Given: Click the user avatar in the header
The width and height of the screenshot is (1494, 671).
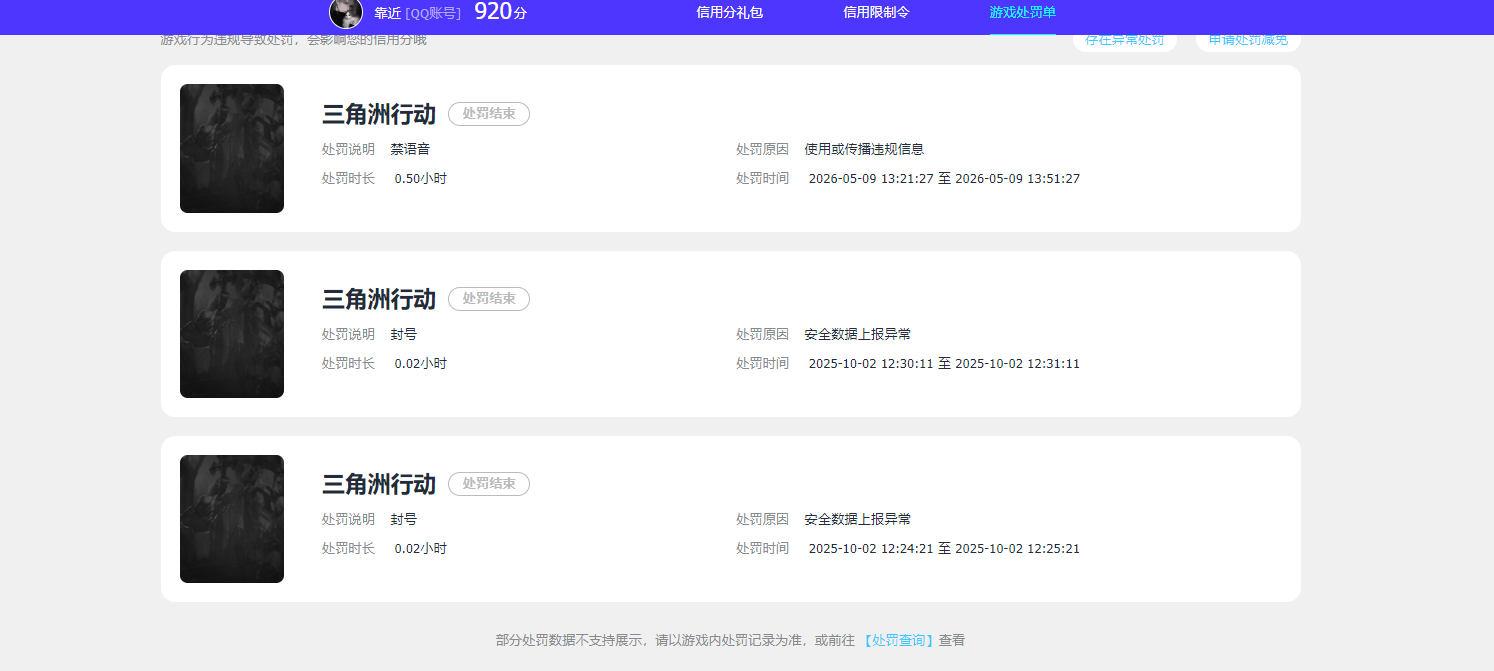Looking at the screenshot, I should tap(346, 13).
